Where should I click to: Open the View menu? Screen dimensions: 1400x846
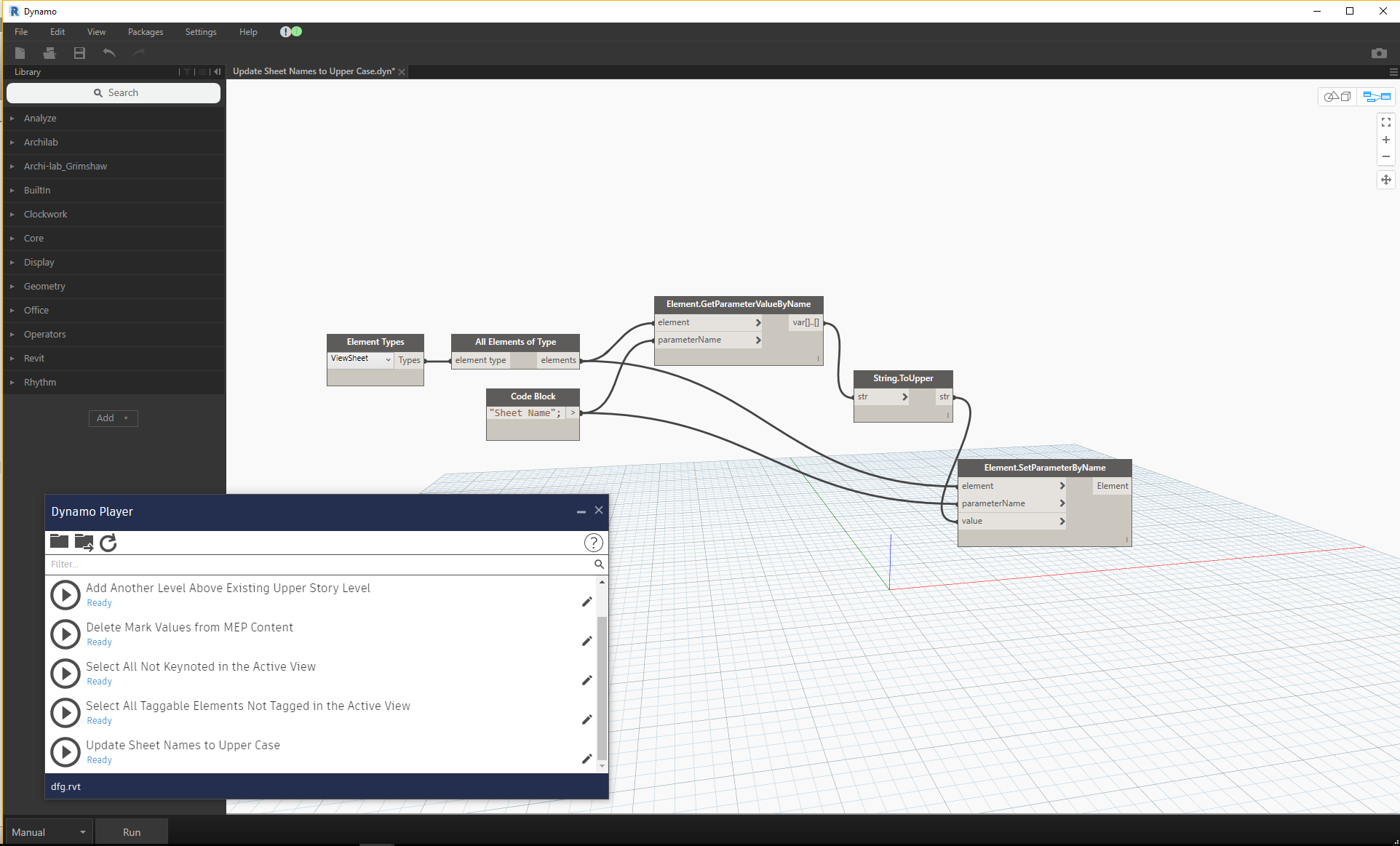pos(96,32)
